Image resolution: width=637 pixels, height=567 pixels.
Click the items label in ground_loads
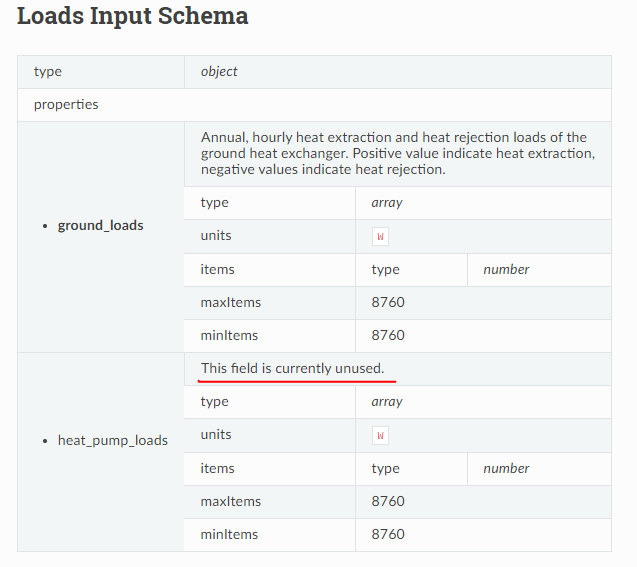[218, 269]
